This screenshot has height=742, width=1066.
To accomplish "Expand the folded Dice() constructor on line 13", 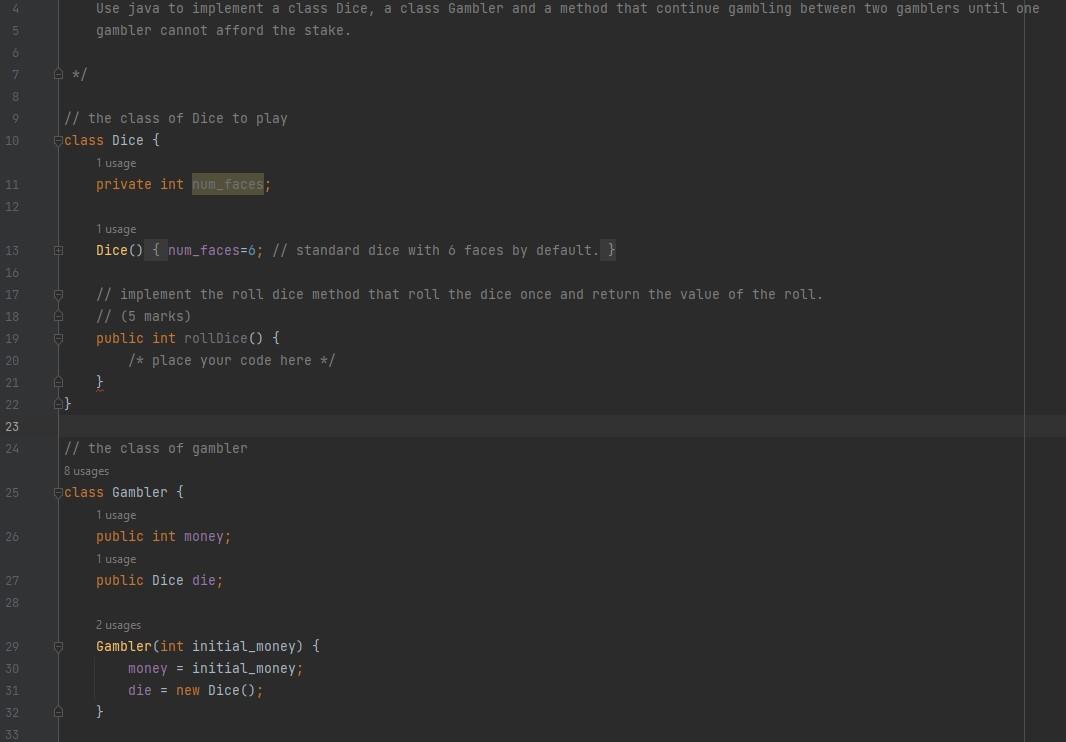I will [x=58, y=250].
